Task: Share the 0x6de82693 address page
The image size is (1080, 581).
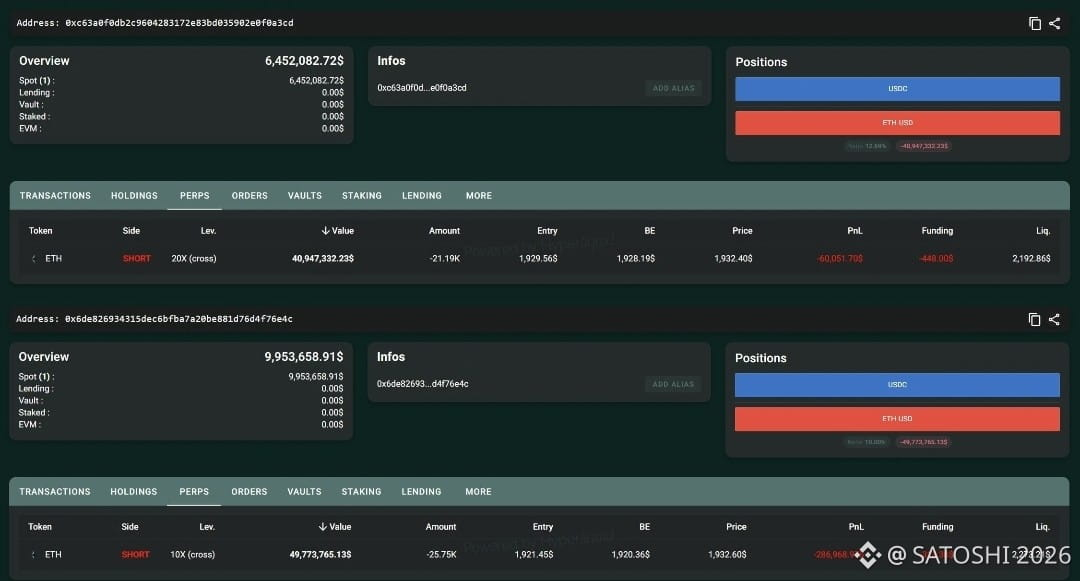Action: click(1054, 319)
